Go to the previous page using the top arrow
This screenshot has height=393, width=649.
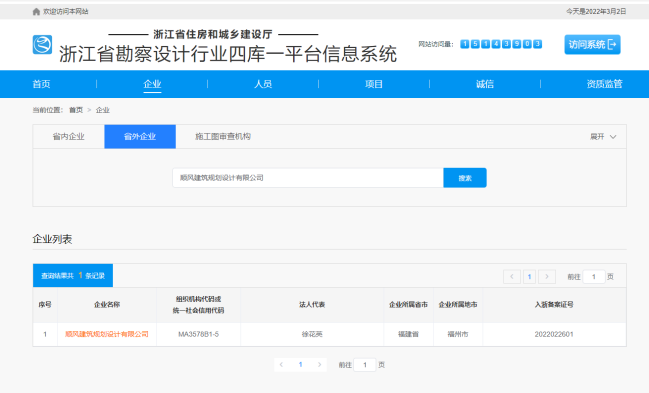click(x=512, y=277)
